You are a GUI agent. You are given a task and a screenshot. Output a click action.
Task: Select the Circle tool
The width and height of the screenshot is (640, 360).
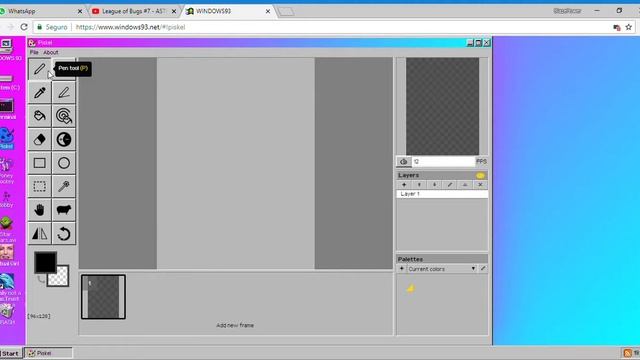(x=64, y=163)
